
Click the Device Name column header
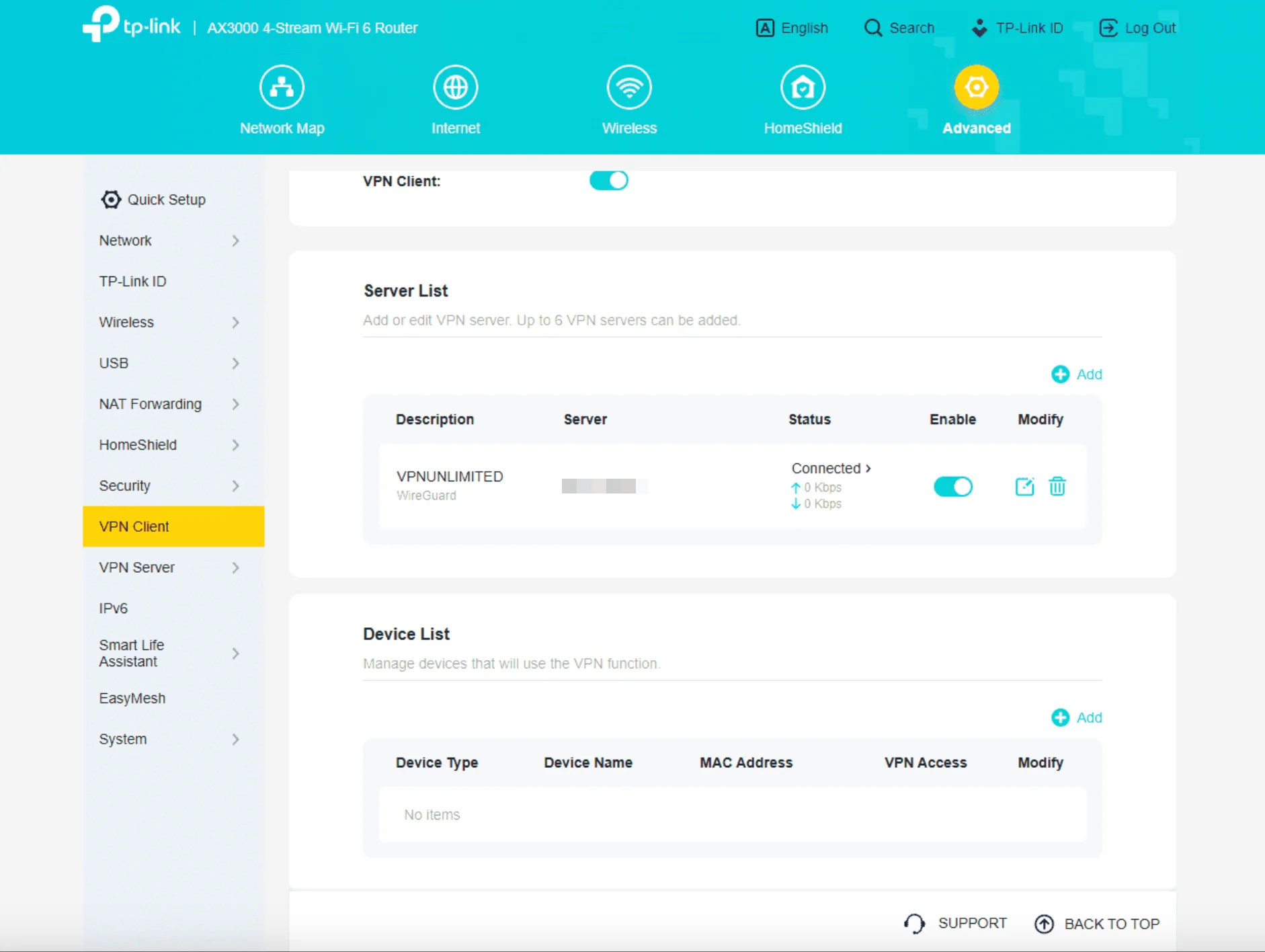(588, 763)
